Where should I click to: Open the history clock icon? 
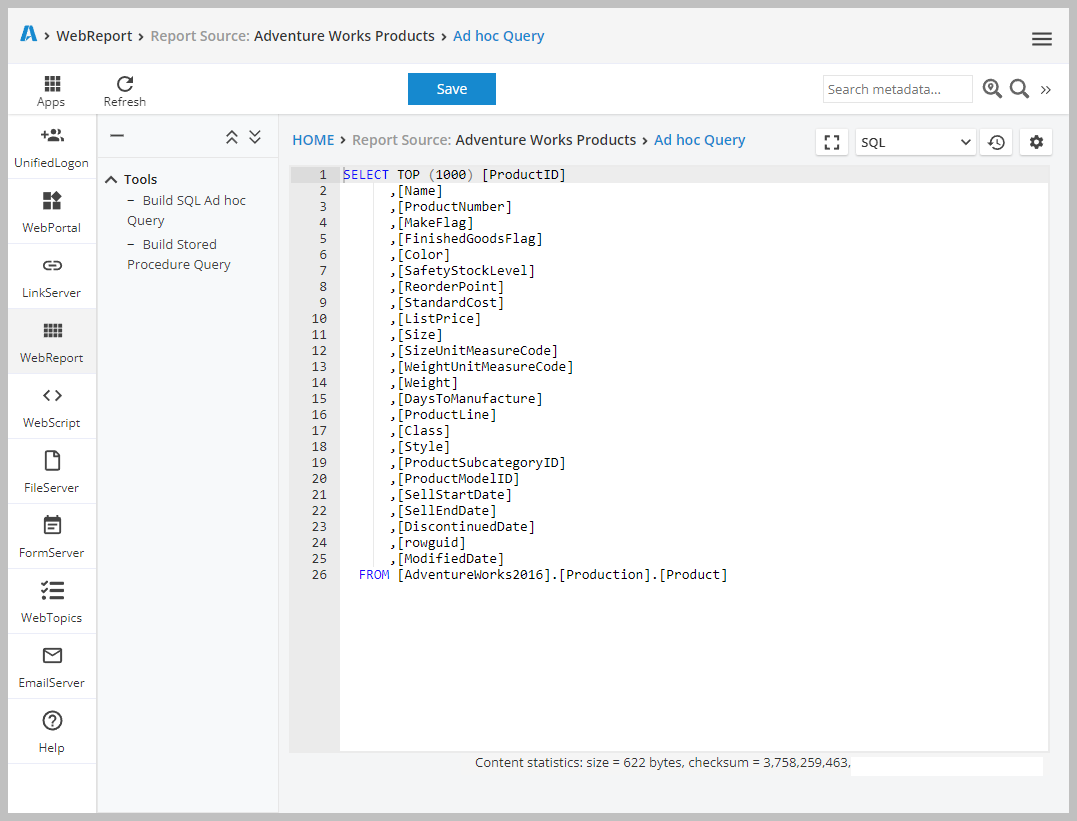(x=996, y=142)
